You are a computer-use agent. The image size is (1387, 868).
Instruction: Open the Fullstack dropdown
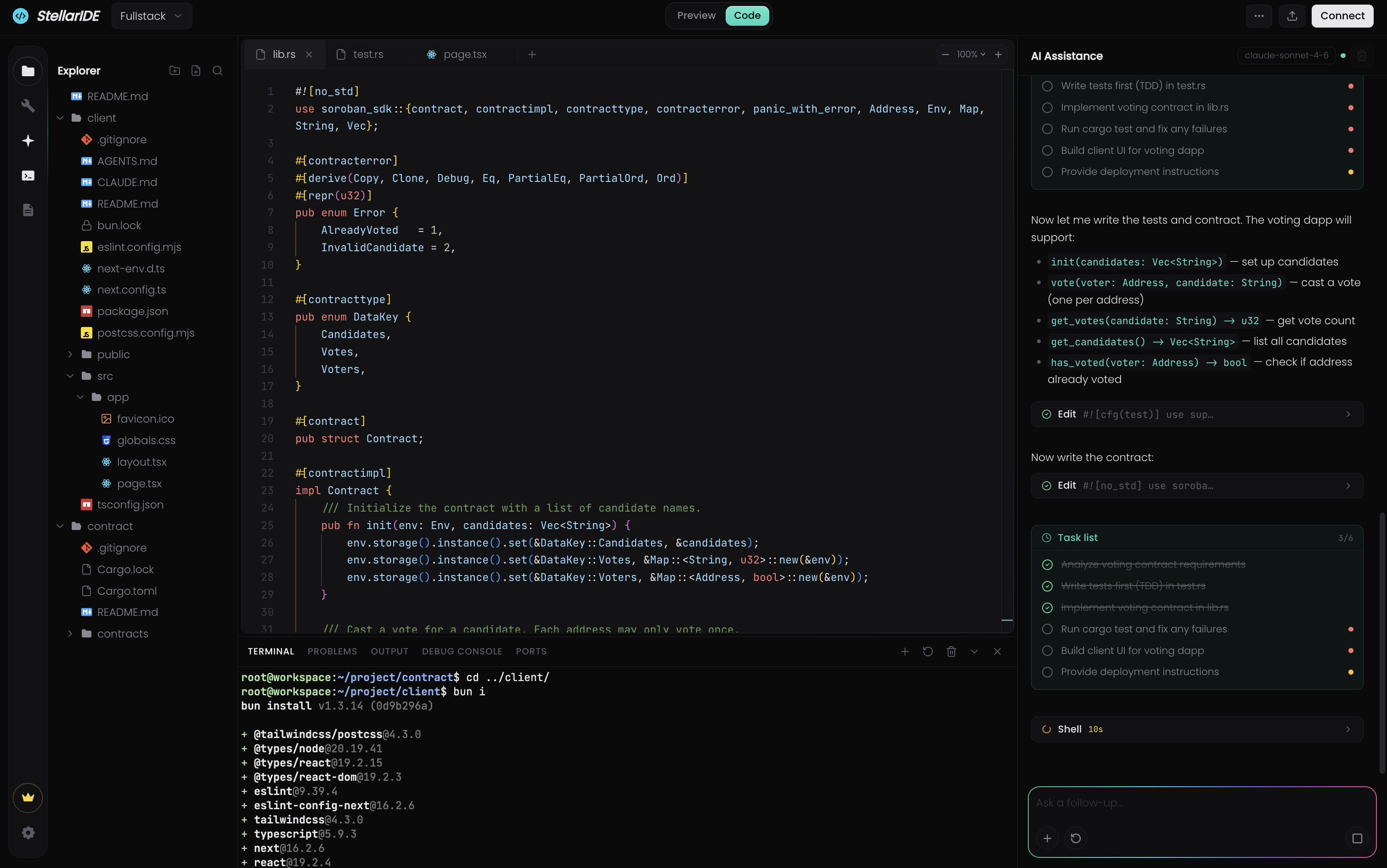(152, 16)
